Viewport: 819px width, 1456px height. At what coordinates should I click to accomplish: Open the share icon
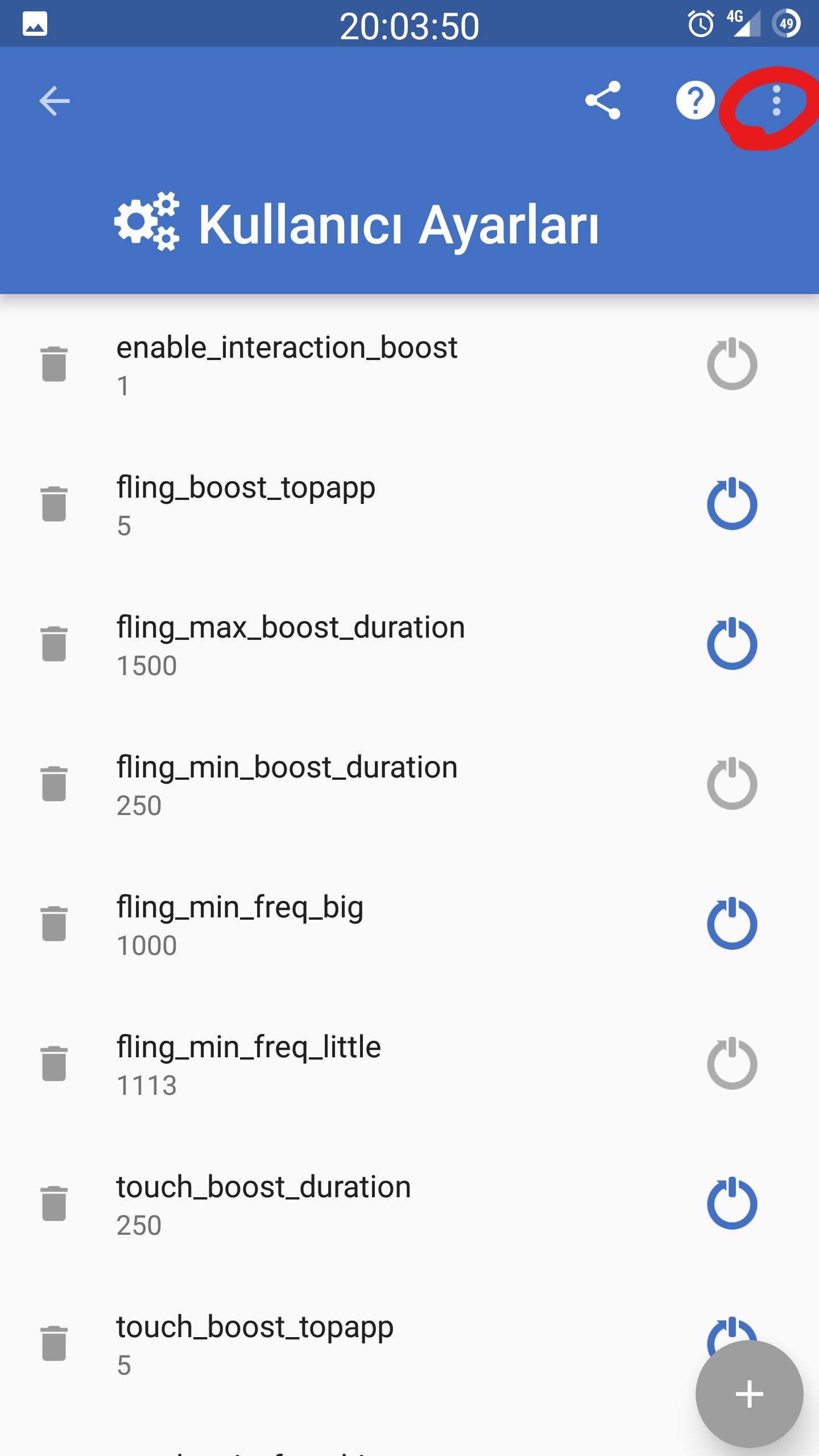603,100
